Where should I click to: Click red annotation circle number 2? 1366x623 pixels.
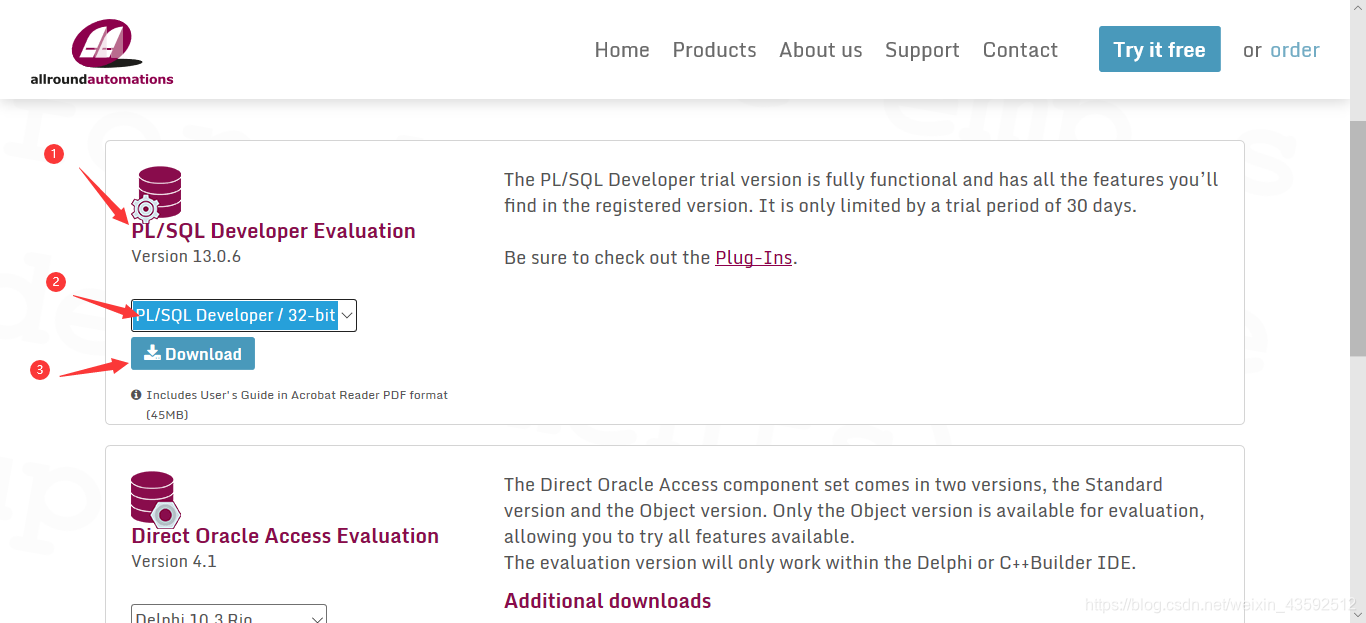pyautogui.click(x=56, y=283)
